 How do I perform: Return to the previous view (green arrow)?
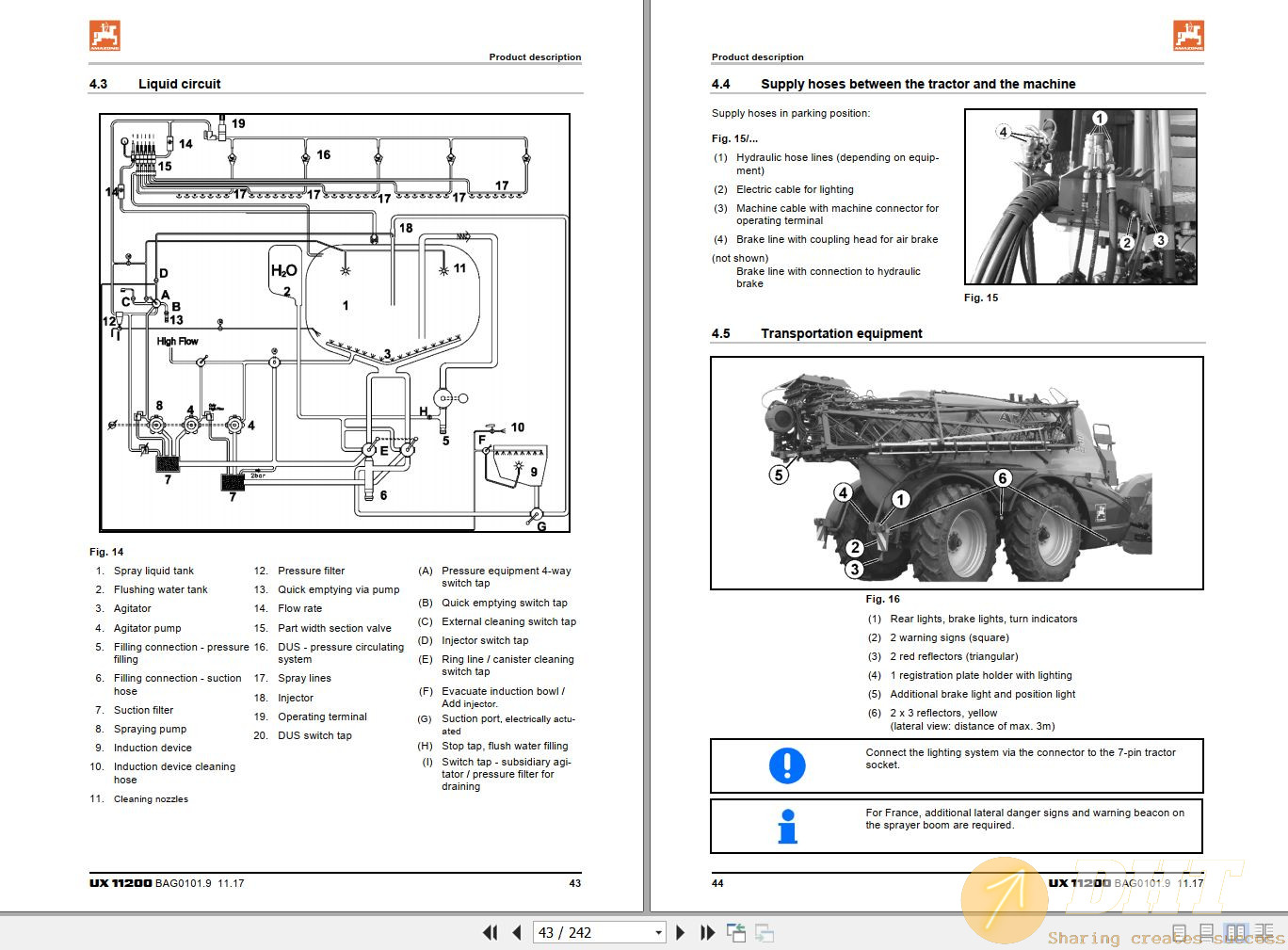click(736, 933)
